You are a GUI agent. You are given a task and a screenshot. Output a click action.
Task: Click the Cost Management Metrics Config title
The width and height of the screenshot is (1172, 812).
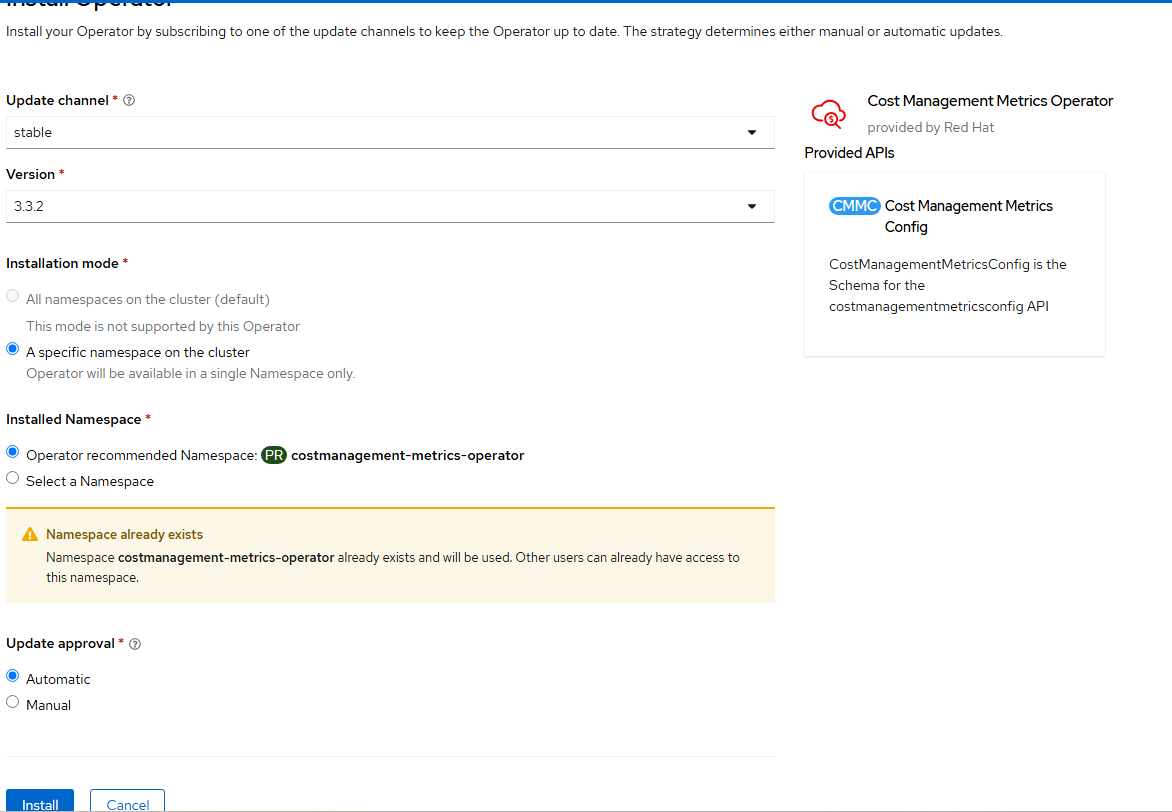coord(969,216)
